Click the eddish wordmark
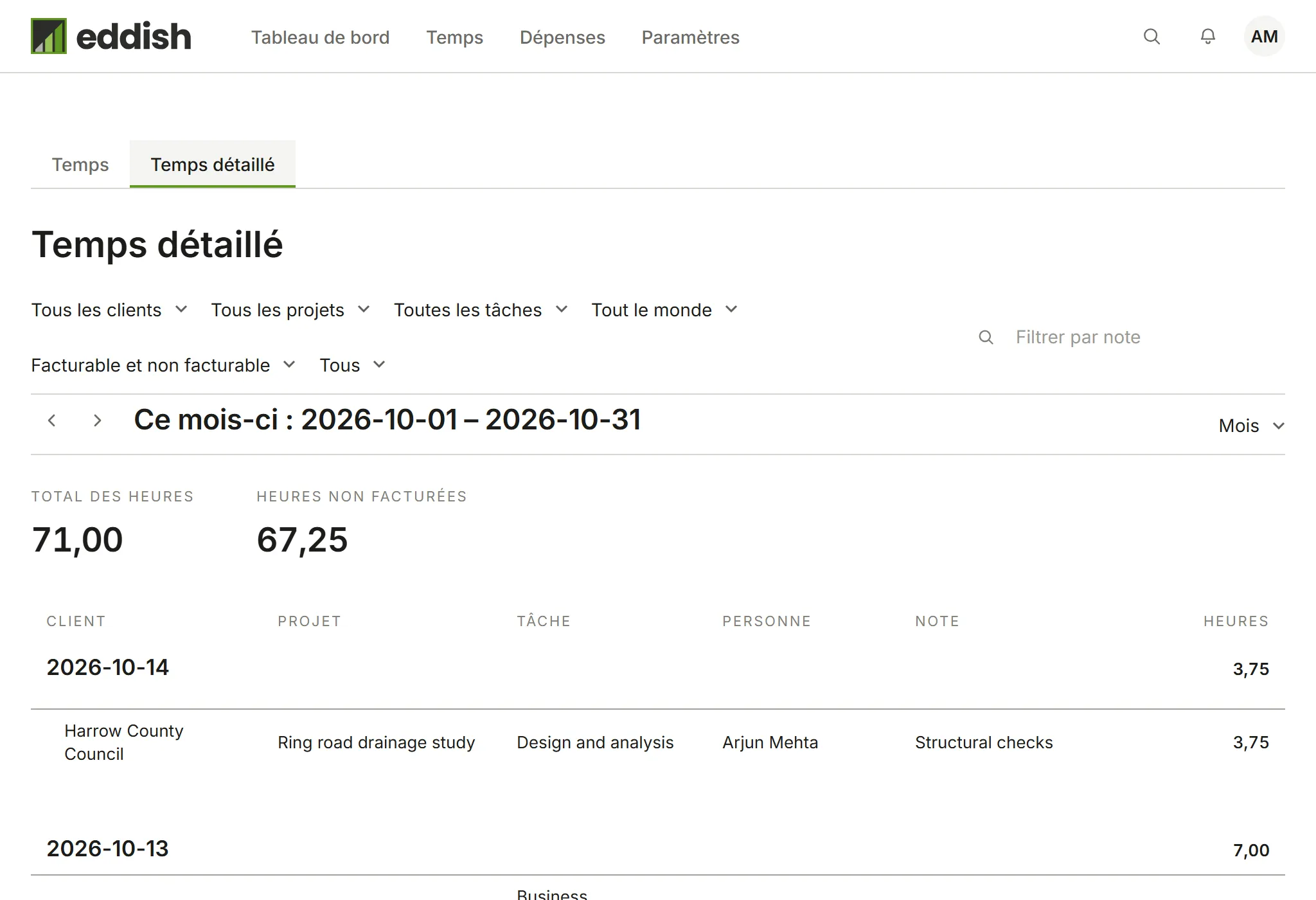 pos(134,37)
